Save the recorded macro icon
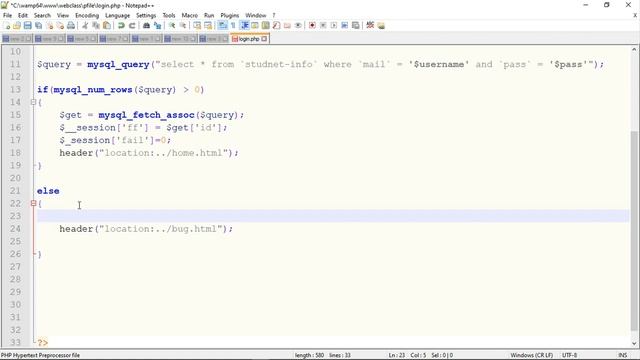Image resolution: width=640 pixels, height=360 pixels. [x=356, y=25]
